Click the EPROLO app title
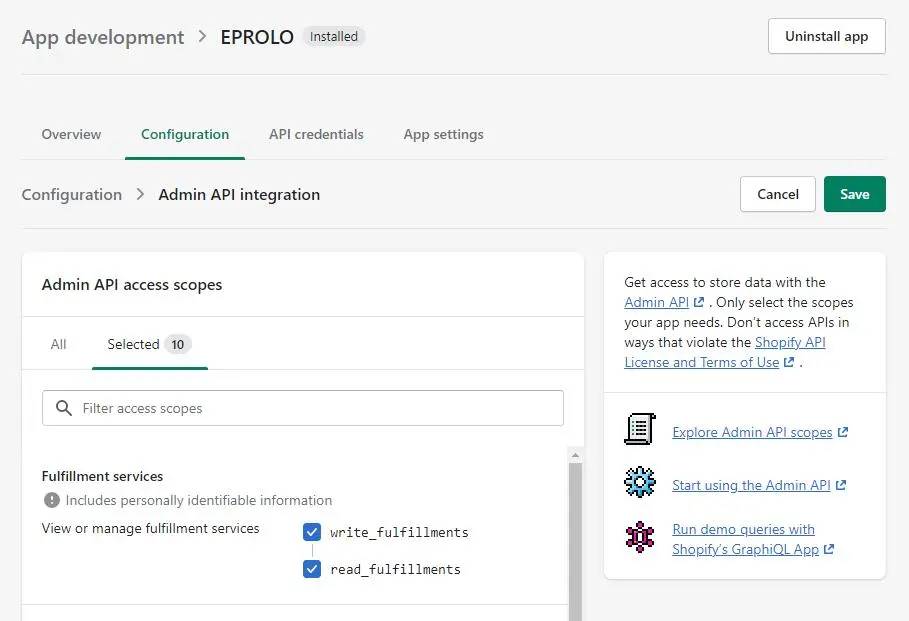 pyautogui.click(x=257, y=37)
